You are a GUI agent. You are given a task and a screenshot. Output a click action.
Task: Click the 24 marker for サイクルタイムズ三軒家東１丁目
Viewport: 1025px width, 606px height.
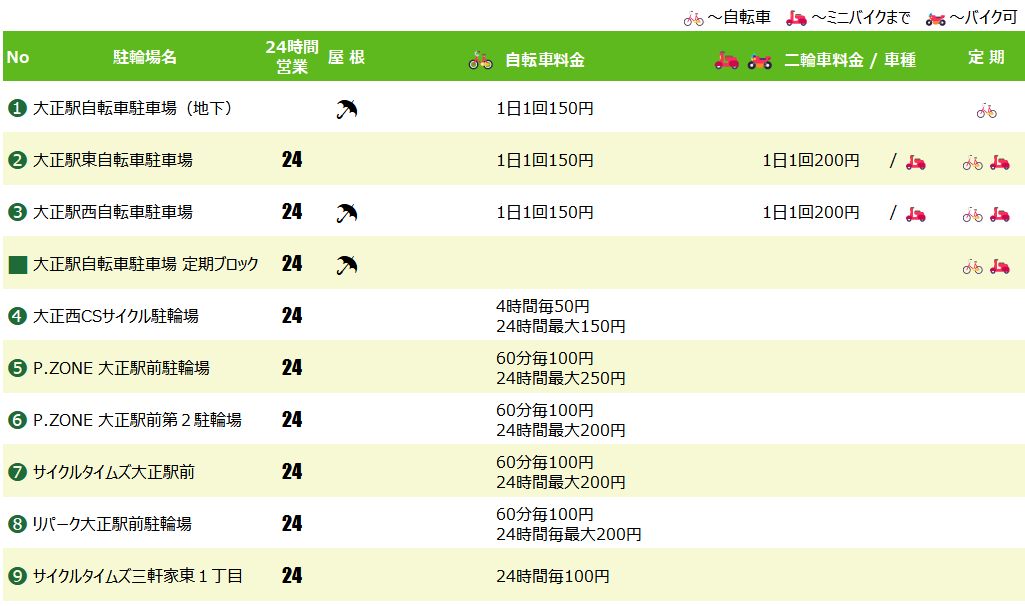pos(292,576)
